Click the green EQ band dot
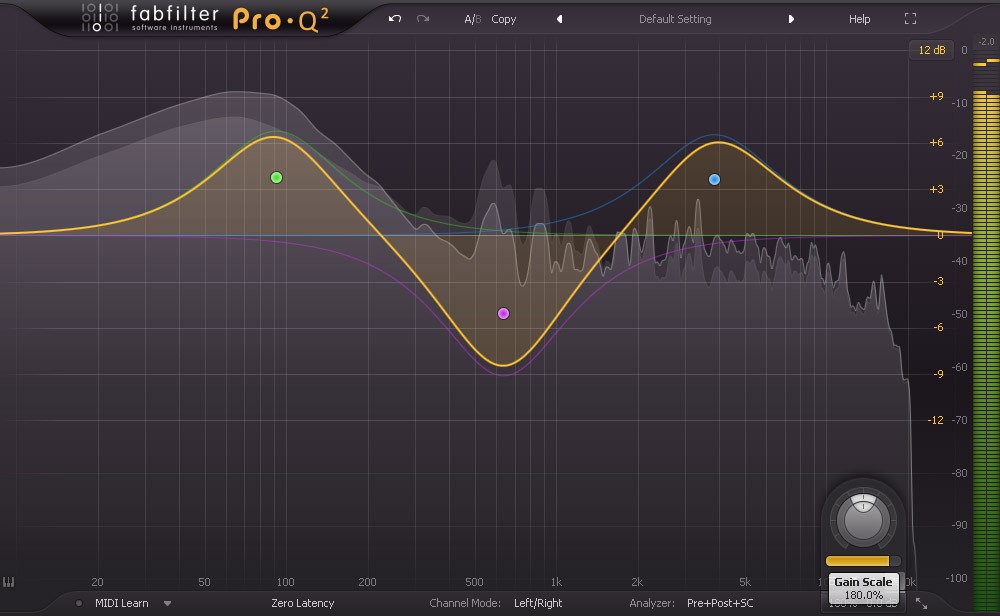This screenshot has height=616, width=1000. point(276,177)
